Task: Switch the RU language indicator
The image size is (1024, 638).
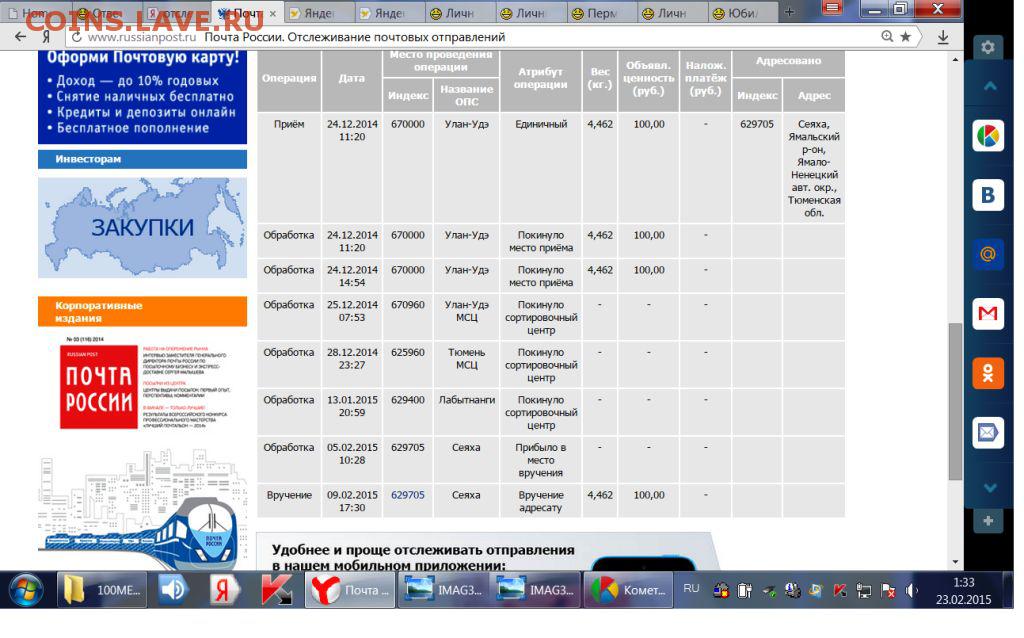Action: point(691,588)
